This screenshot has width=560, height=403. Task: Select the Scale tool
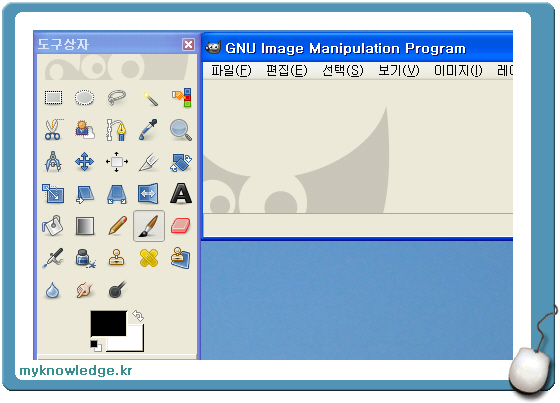(53, 194)
